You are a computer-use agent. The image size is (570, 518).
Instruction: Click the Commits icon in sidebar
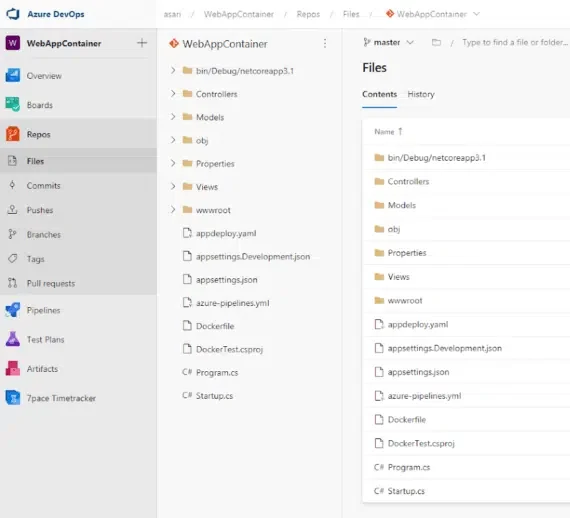coord(12,185)
